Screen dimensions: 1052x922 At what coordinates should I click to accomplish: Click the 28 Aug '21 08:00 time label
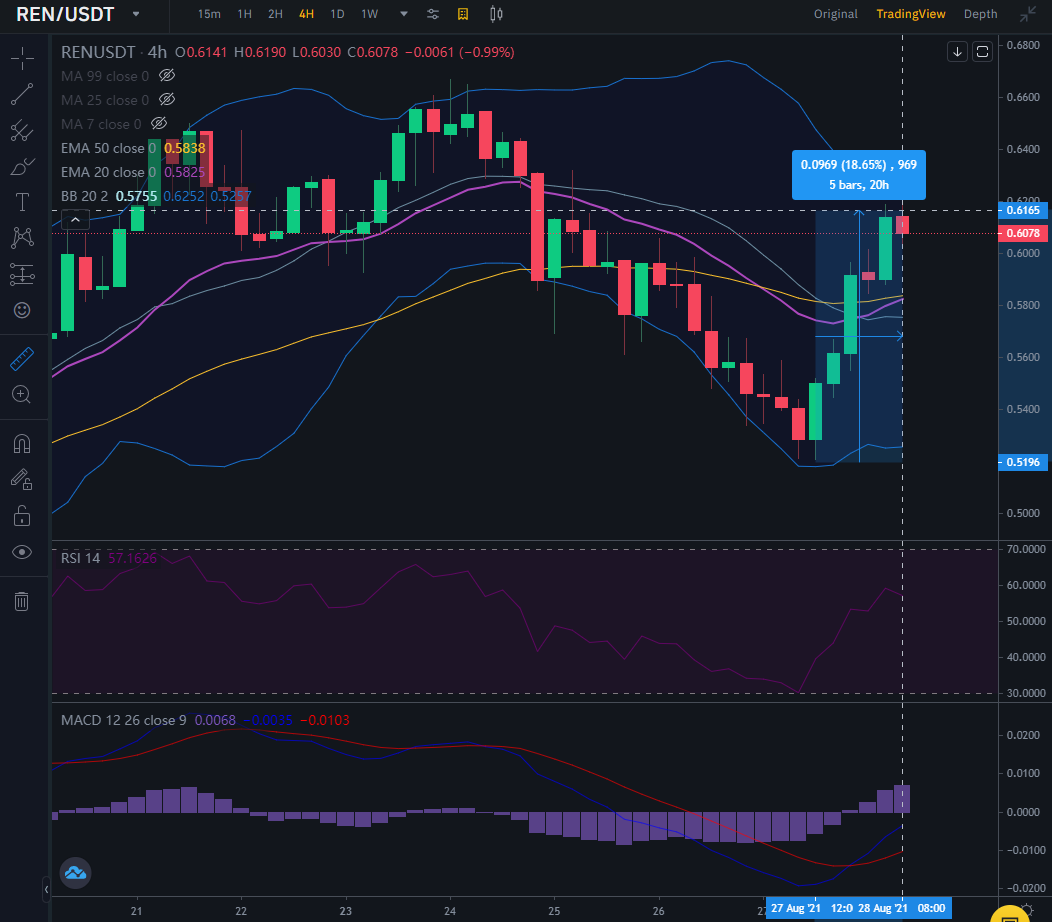click(902, 908)
